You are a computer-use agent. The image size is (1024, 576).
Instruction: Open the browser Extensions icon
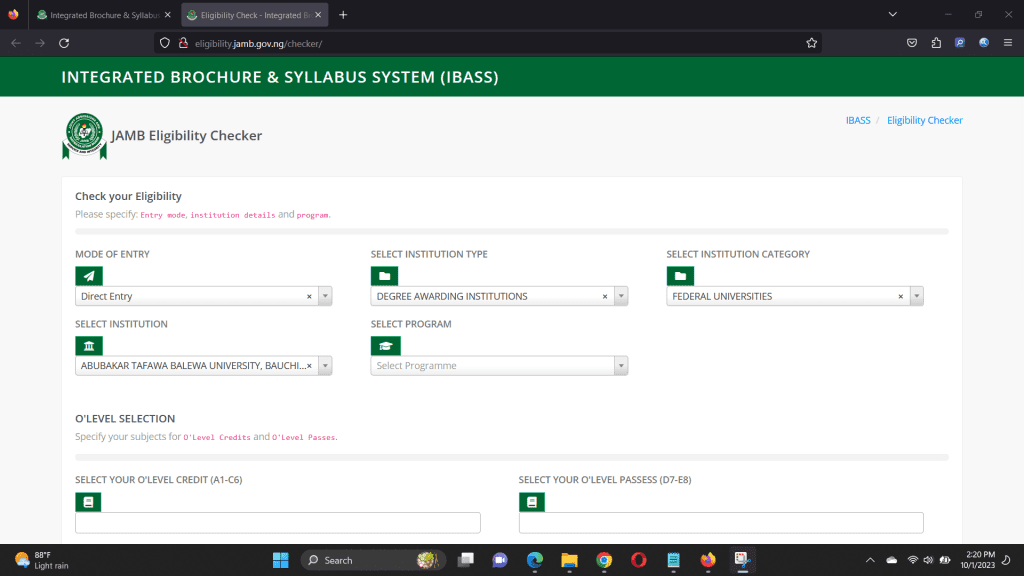coord(936,43)
